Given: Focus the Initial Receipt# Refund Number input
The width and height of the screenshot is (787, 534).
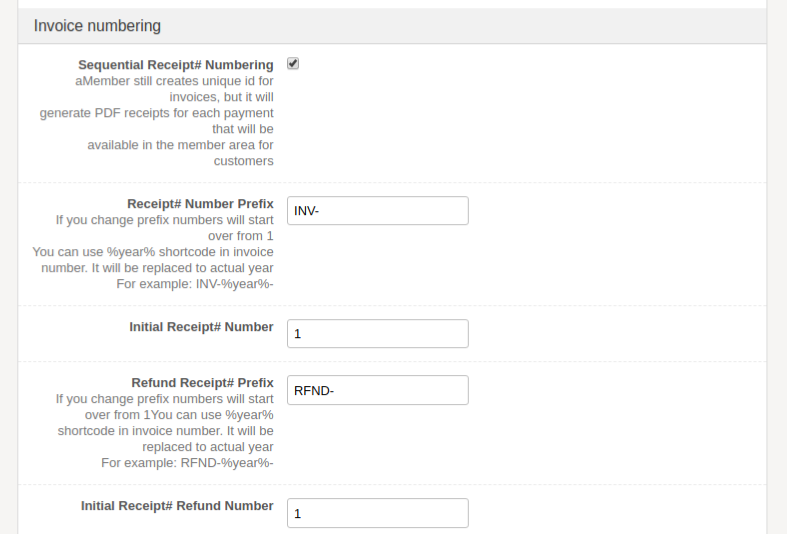Looking at the screenshot, I should pos(377,513).
